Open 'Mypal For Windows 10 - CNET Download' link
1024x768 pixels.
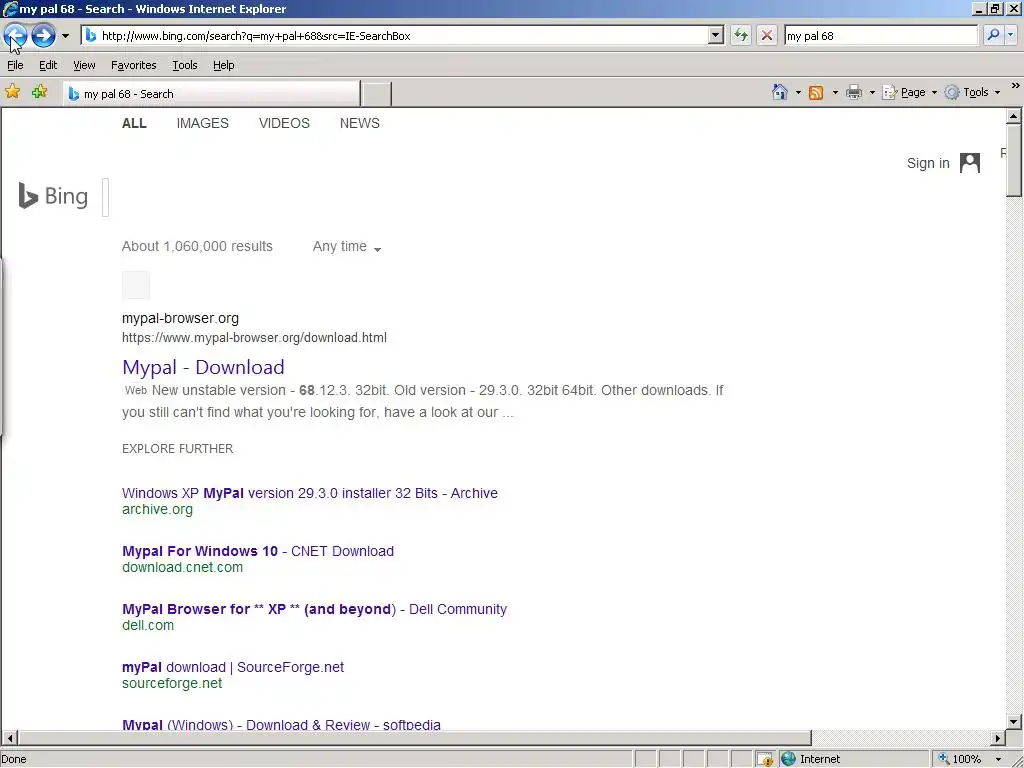click(258, 551)
